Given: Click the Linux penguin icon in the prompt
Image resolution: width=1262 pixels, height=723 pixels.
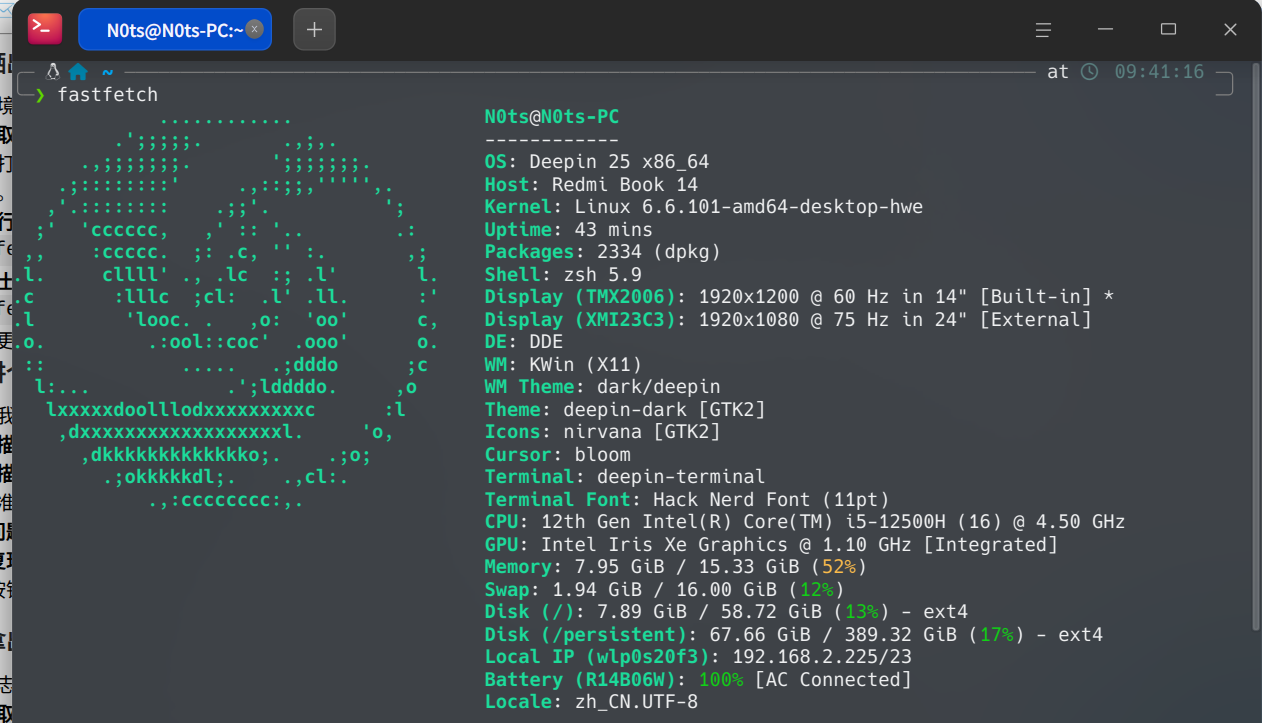Looking at the screenshot, I should click(53, 72).
